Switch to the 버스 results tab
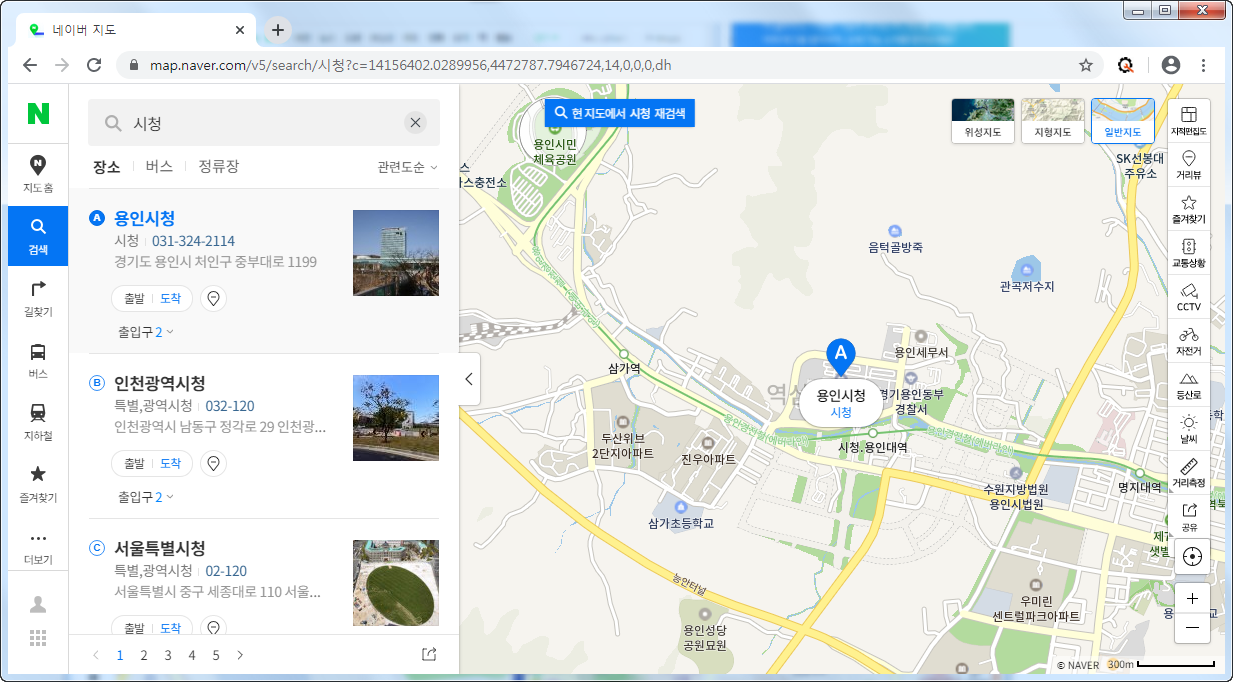1233x682 pixels. [x=159, y=167]
